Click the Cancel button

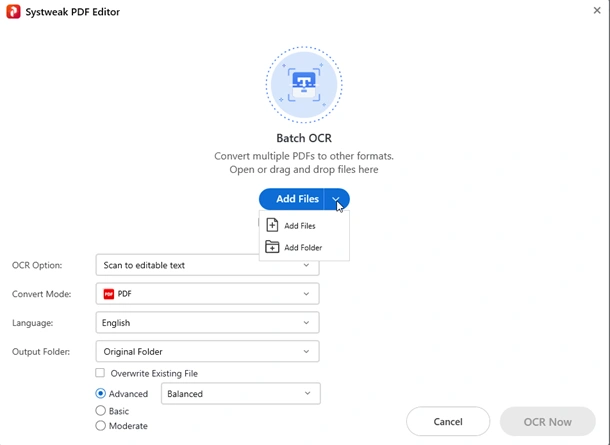pyautogui.click(x=448, y=422)
